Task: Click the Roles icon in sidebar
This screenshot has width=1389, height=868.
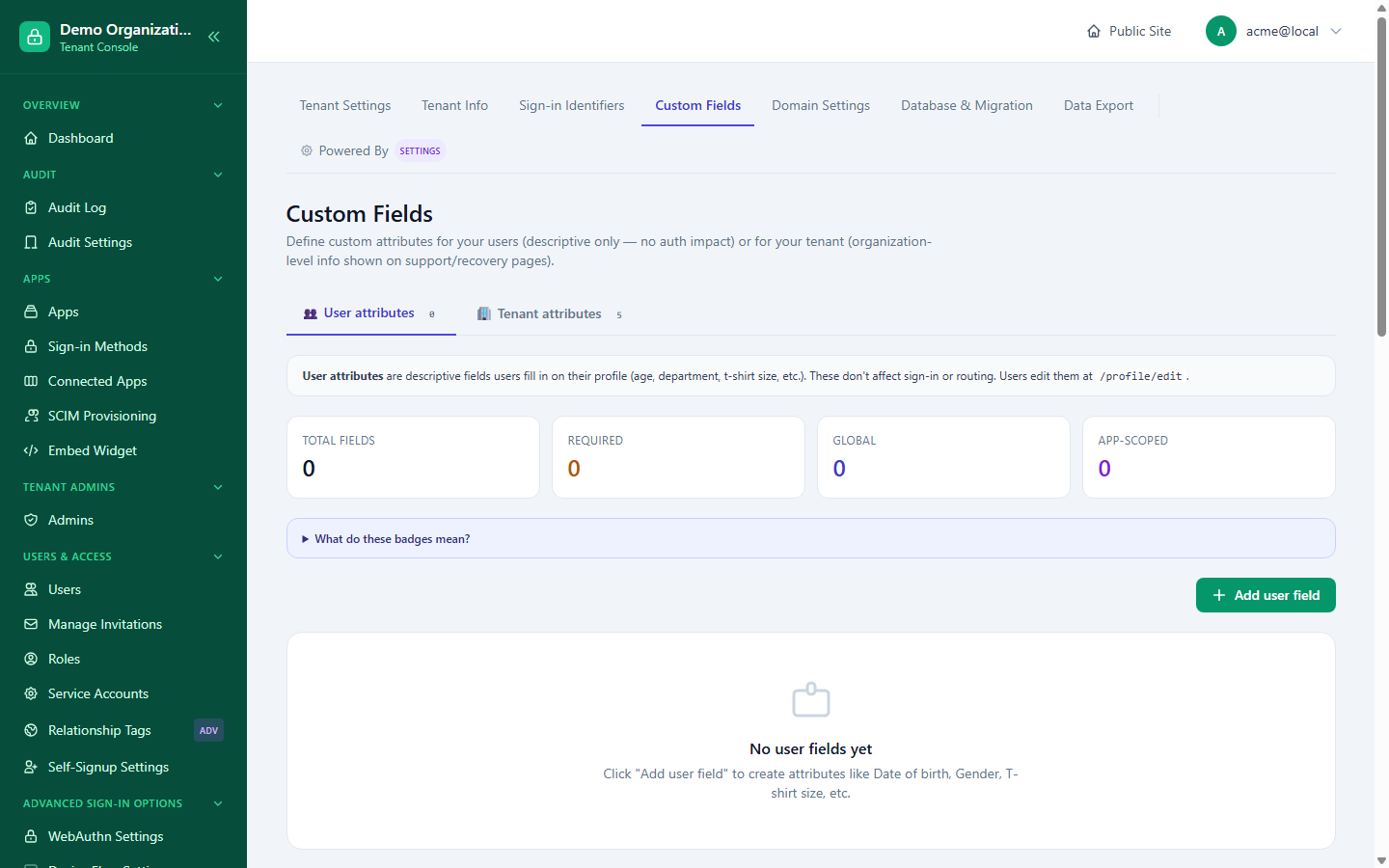Action: tap(31, 659)
